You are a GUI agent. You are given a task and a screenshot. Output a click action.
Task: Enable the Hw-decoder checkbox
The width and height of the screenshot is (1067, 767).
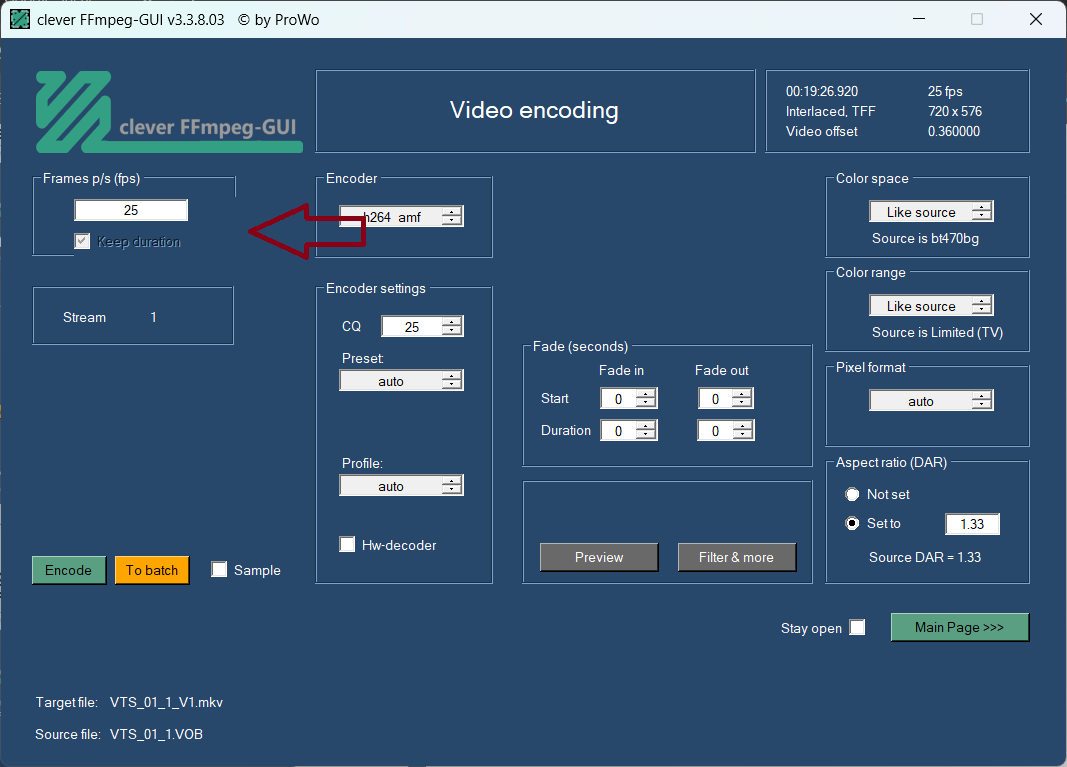pyautogui.click(x=347, y=544)
